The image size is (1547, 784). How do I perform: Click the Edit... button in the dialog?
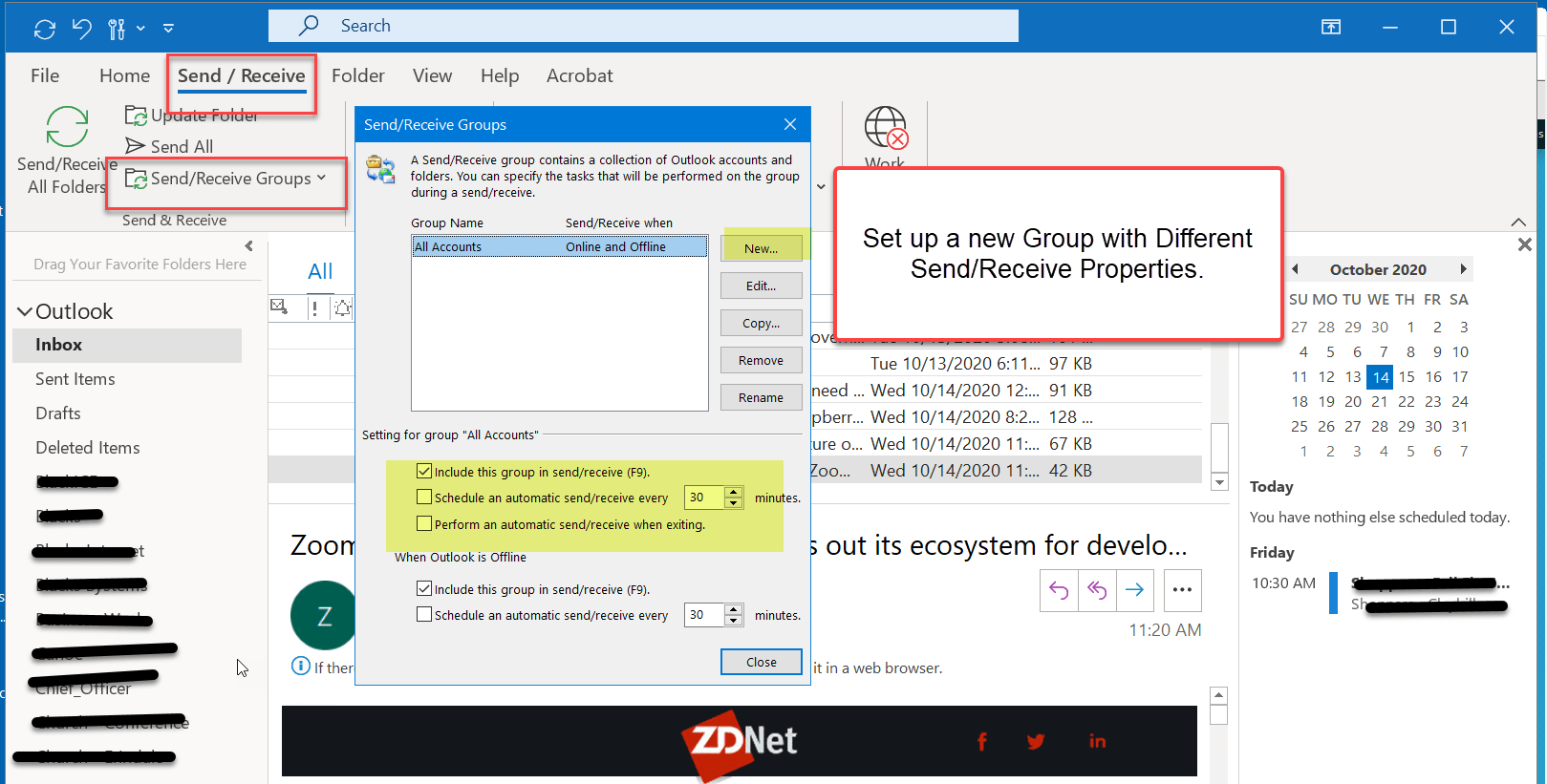point(761,286)
